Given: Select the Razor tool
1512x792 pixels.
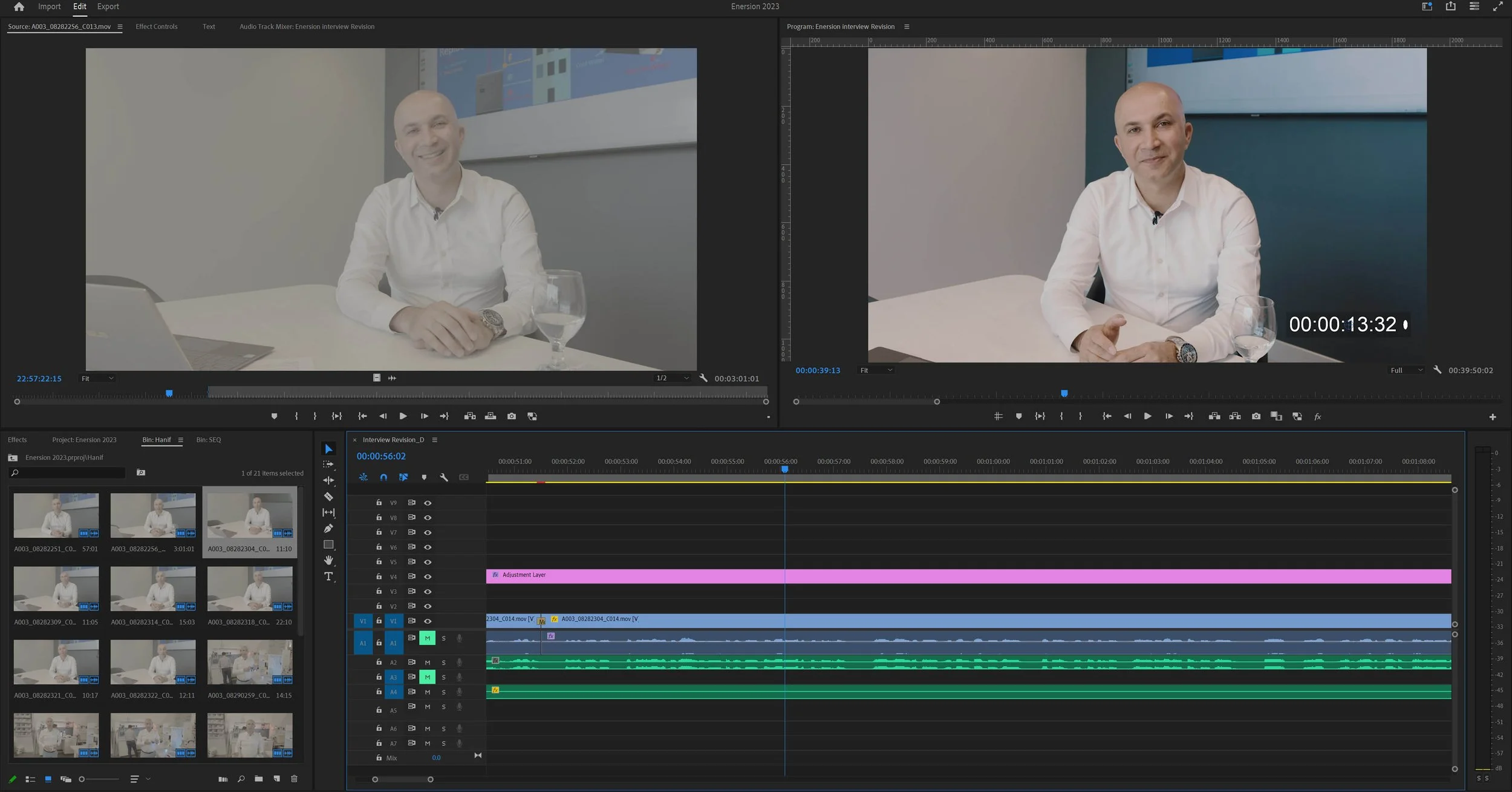Looking at the screenshot, I should click(328, 497).
